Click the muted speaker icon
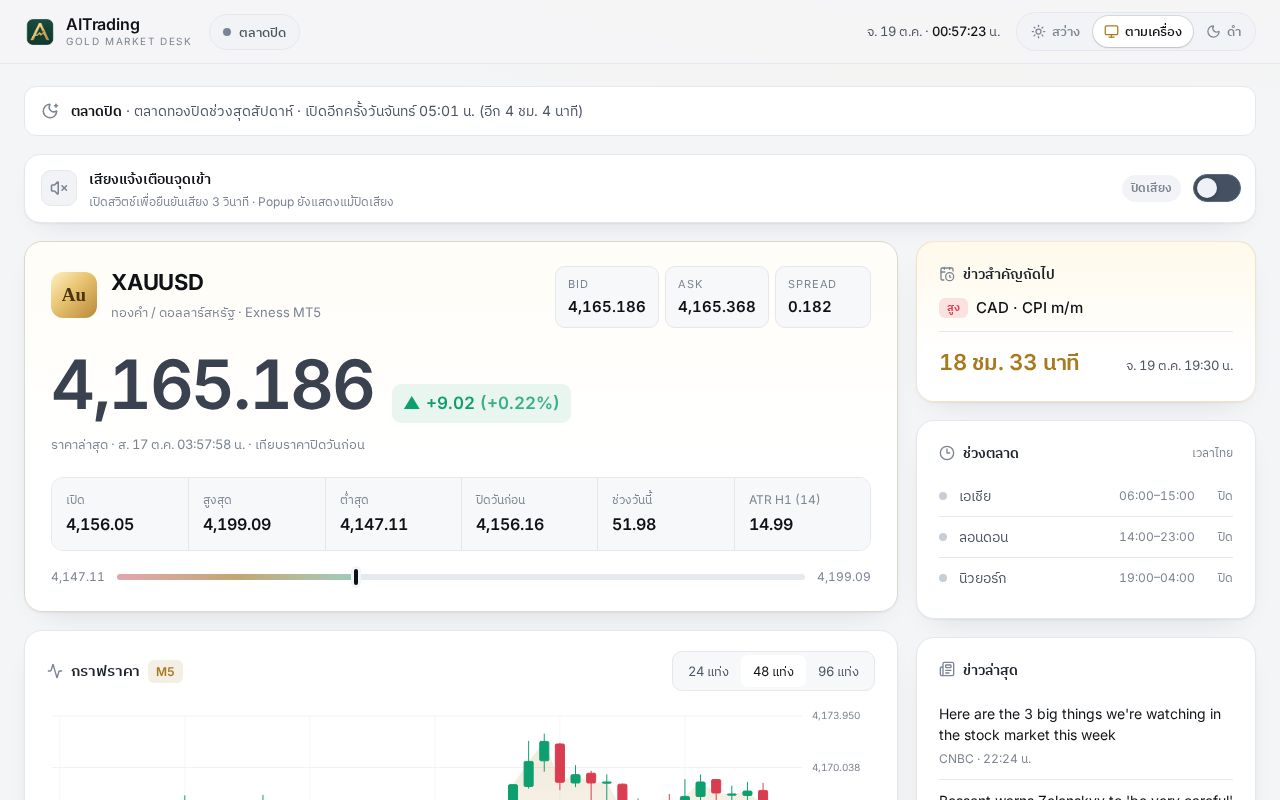 (x=59, y=188)
